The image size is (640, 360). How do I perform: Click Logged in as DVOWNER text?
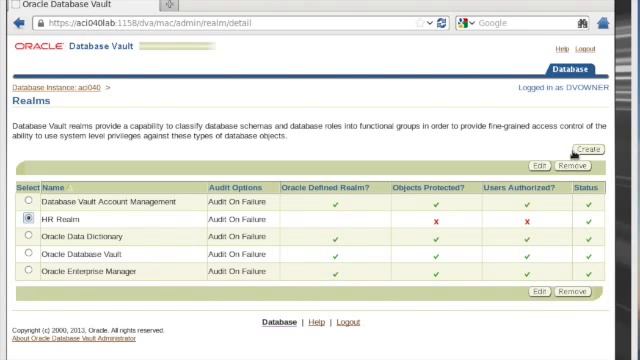point(563,87)
